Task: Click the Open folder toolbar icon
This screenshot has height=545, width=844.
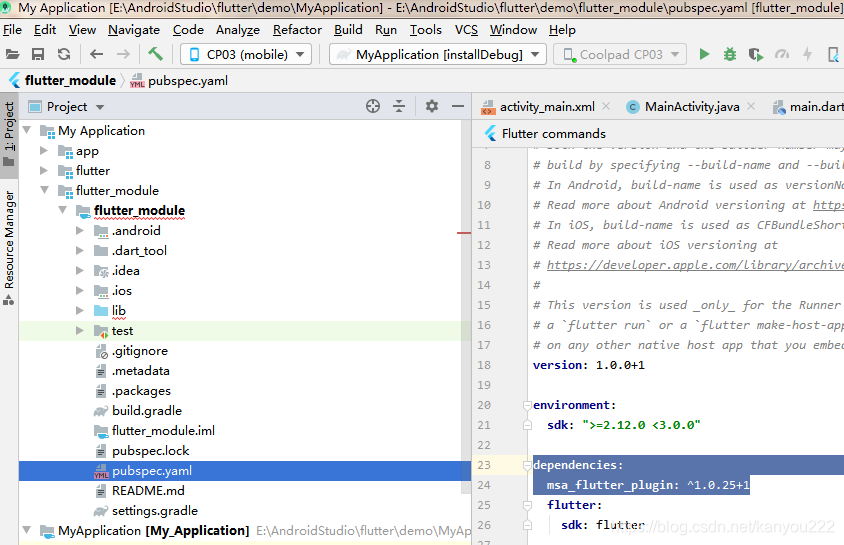Action: (12, 54)
